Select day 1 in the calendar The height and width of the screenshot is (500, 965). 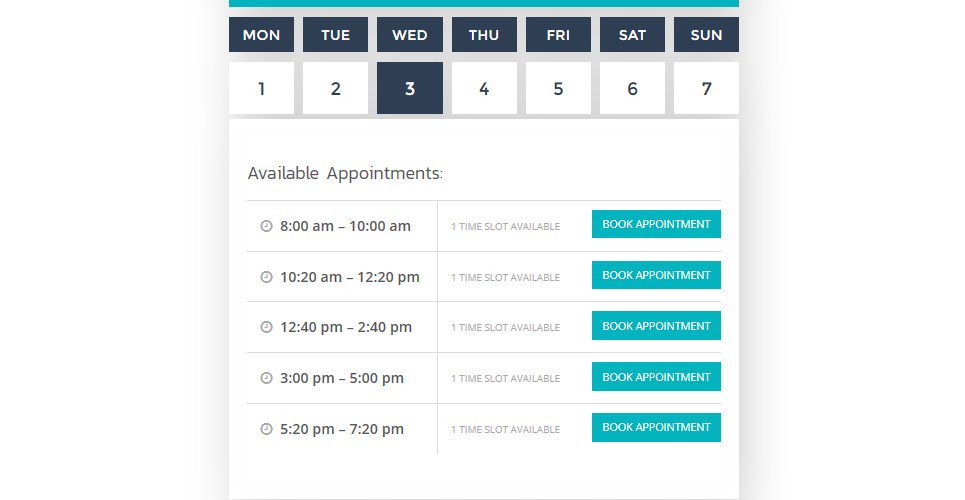[262, 88]
